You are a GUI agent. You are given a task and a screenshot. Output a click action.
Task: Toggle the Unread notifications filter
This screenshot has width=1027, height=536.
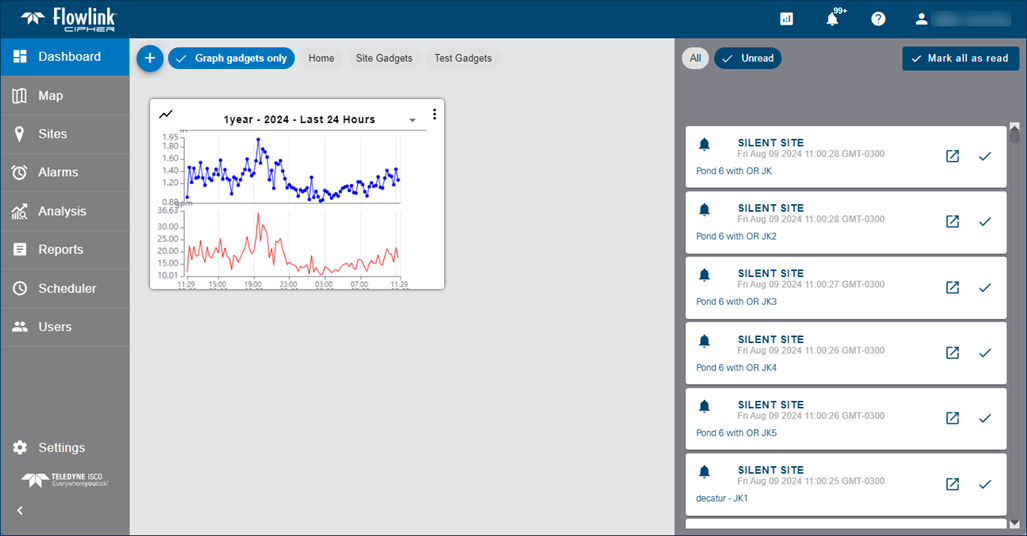(747, 58)
